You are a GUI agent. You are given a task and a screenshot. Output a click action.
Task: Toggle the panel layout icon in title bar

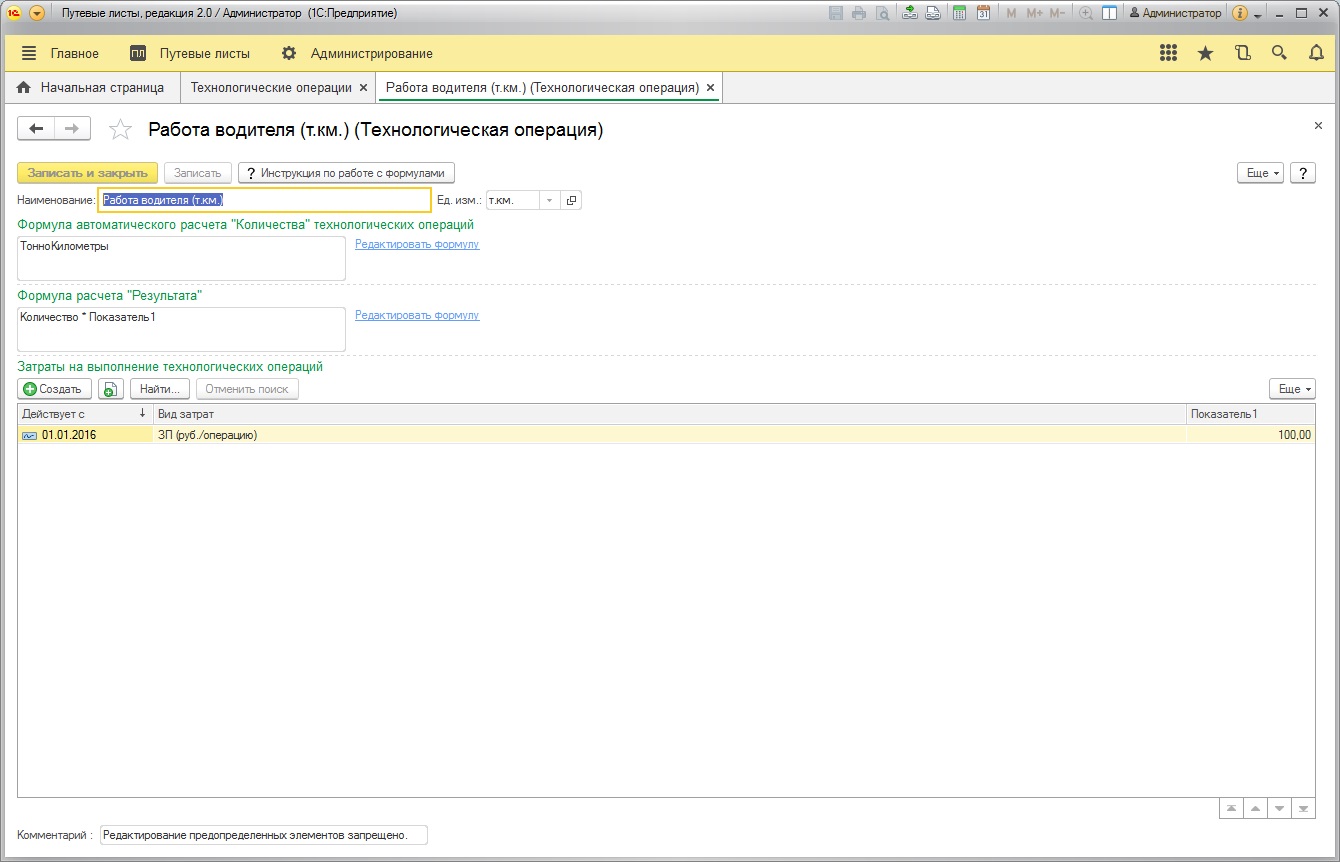1109,13
